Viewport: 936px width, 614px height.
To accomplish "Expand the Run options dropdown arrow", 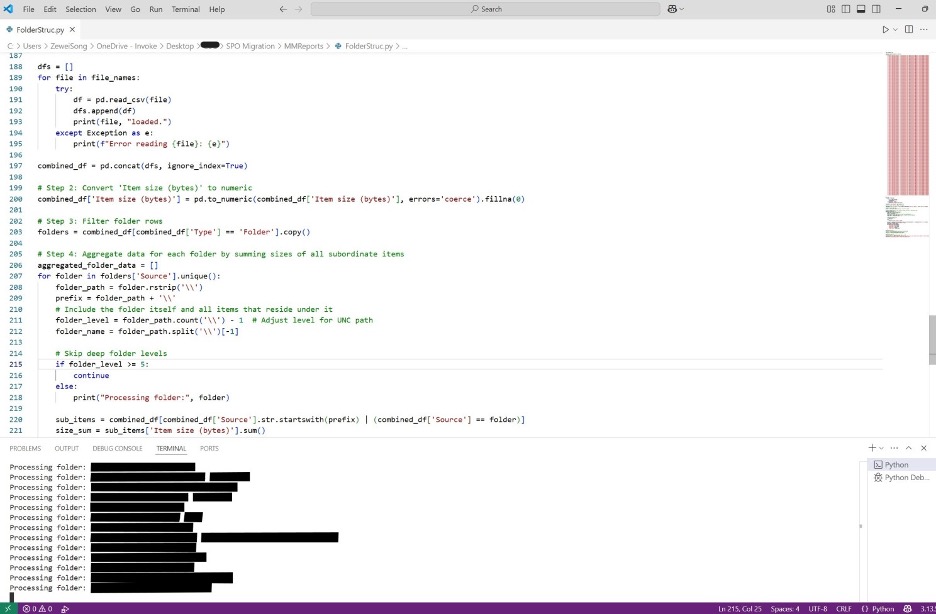I will [895, 29].
